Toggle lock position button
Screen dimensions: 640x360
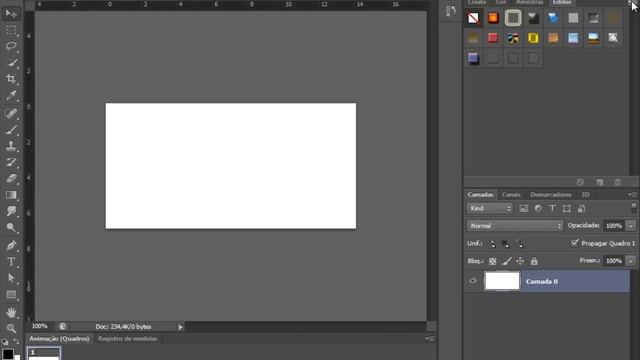point(520,261)
